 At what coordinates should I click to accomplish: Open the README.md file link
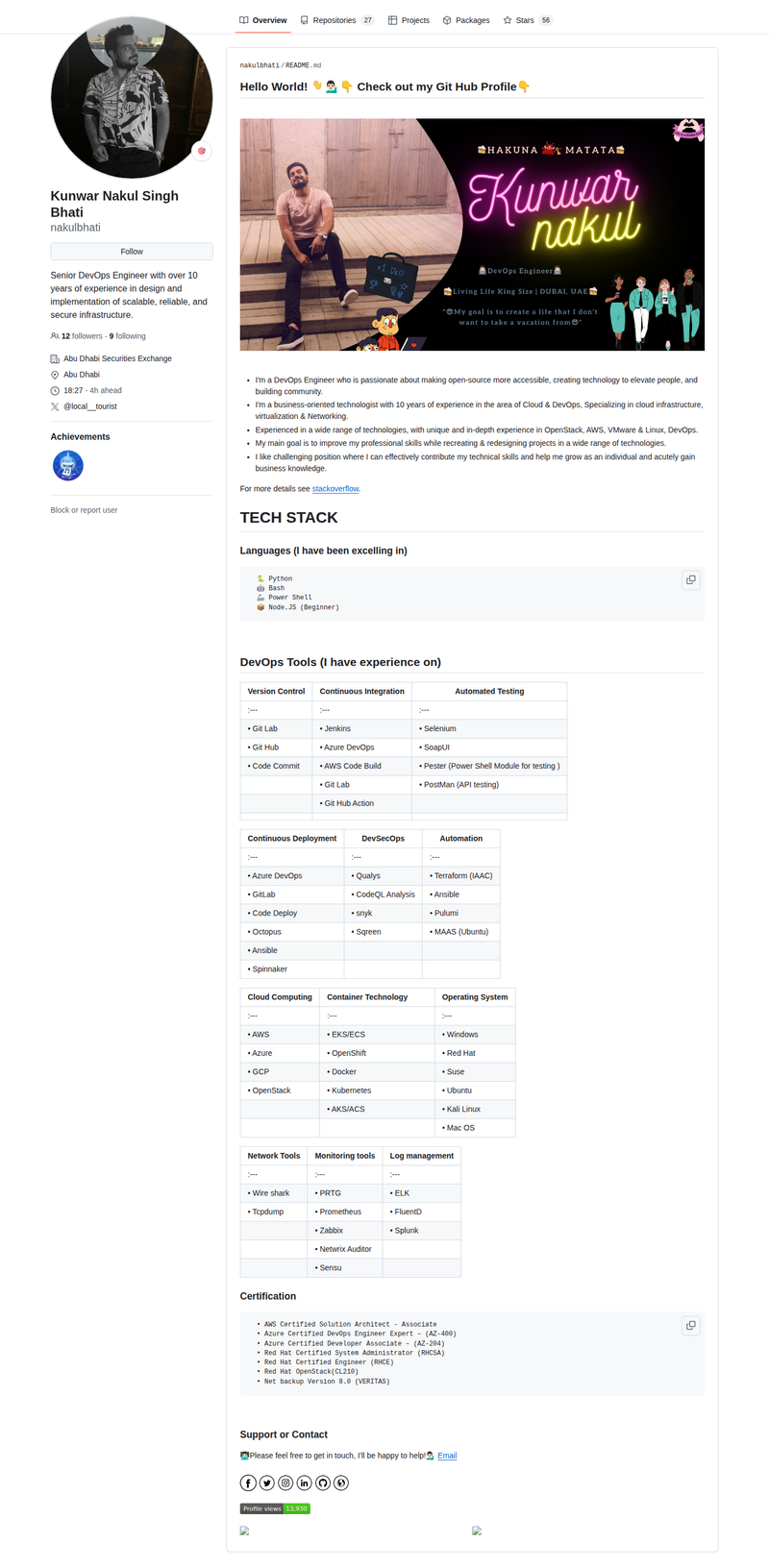tap(304, 65)
